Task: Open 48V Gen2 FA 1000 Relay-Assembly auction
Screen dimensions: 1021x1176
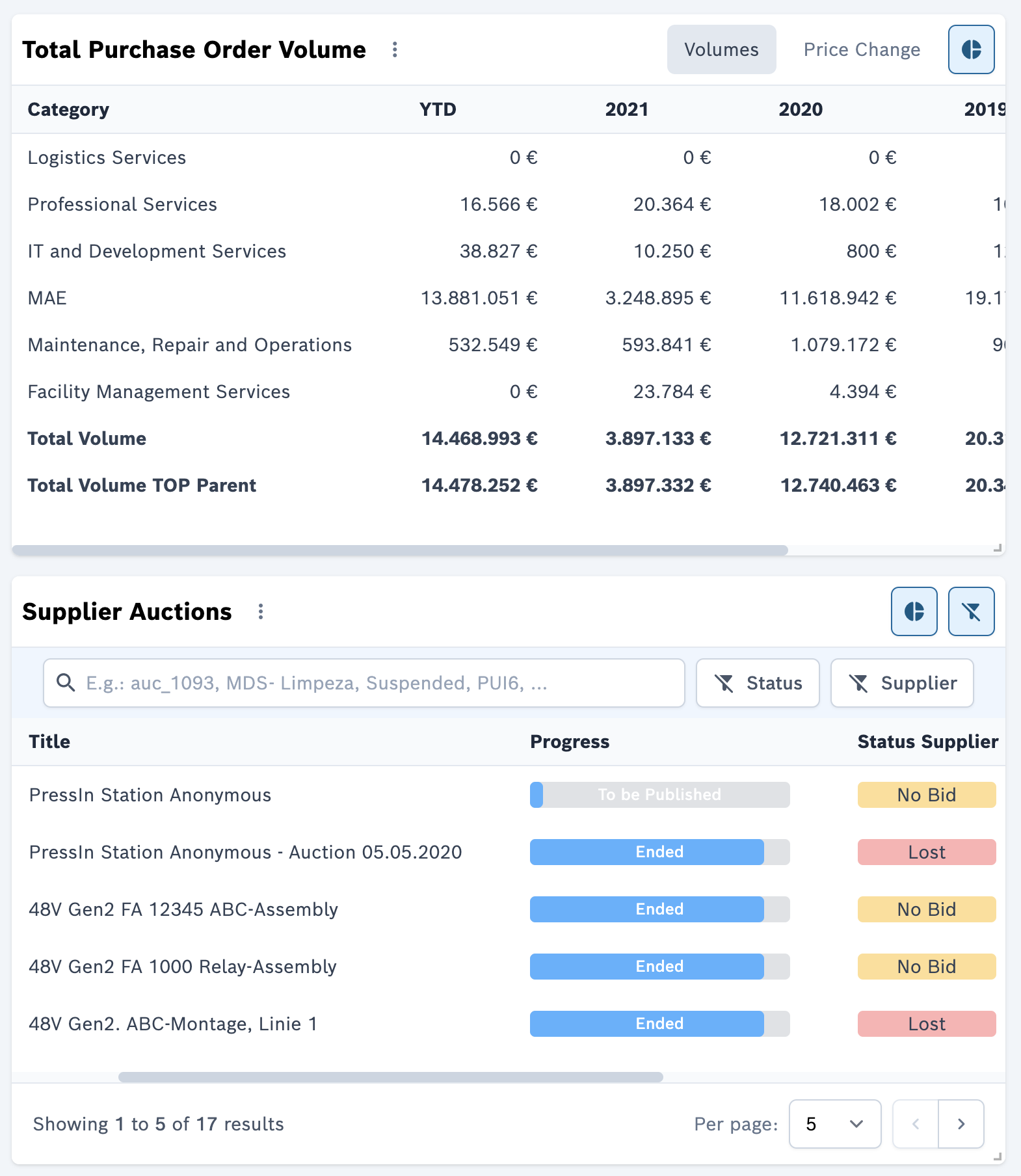Action: coord(183,967)
